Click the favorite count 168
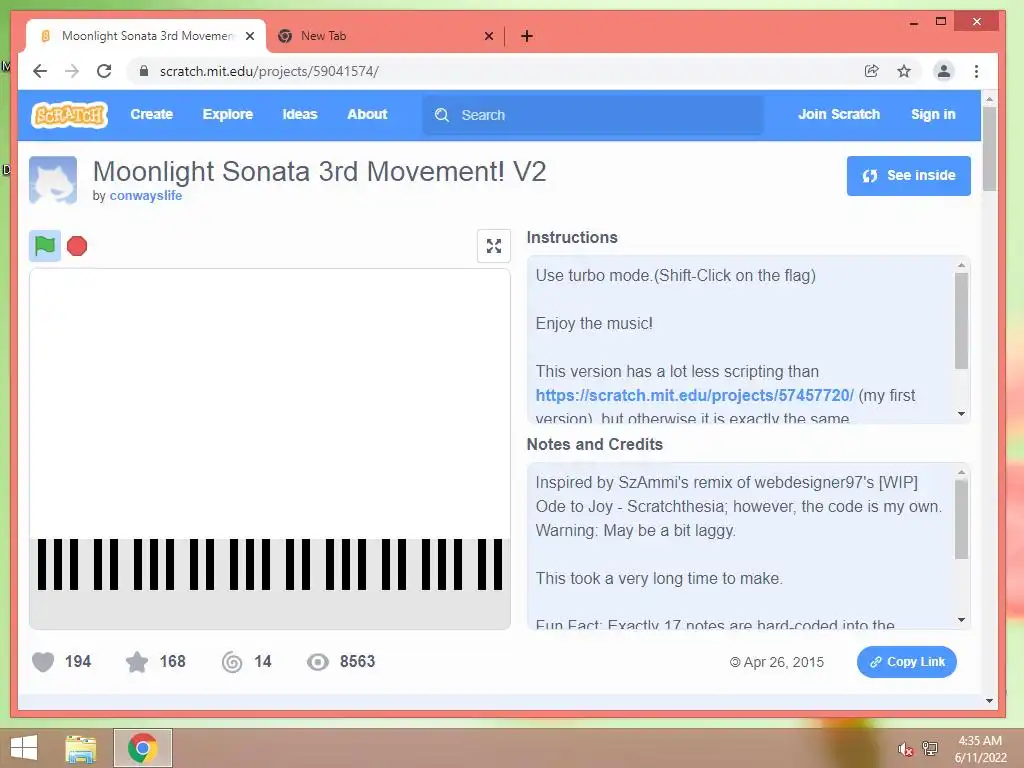Screen dimensions: 1024x768 pos(172,662)
